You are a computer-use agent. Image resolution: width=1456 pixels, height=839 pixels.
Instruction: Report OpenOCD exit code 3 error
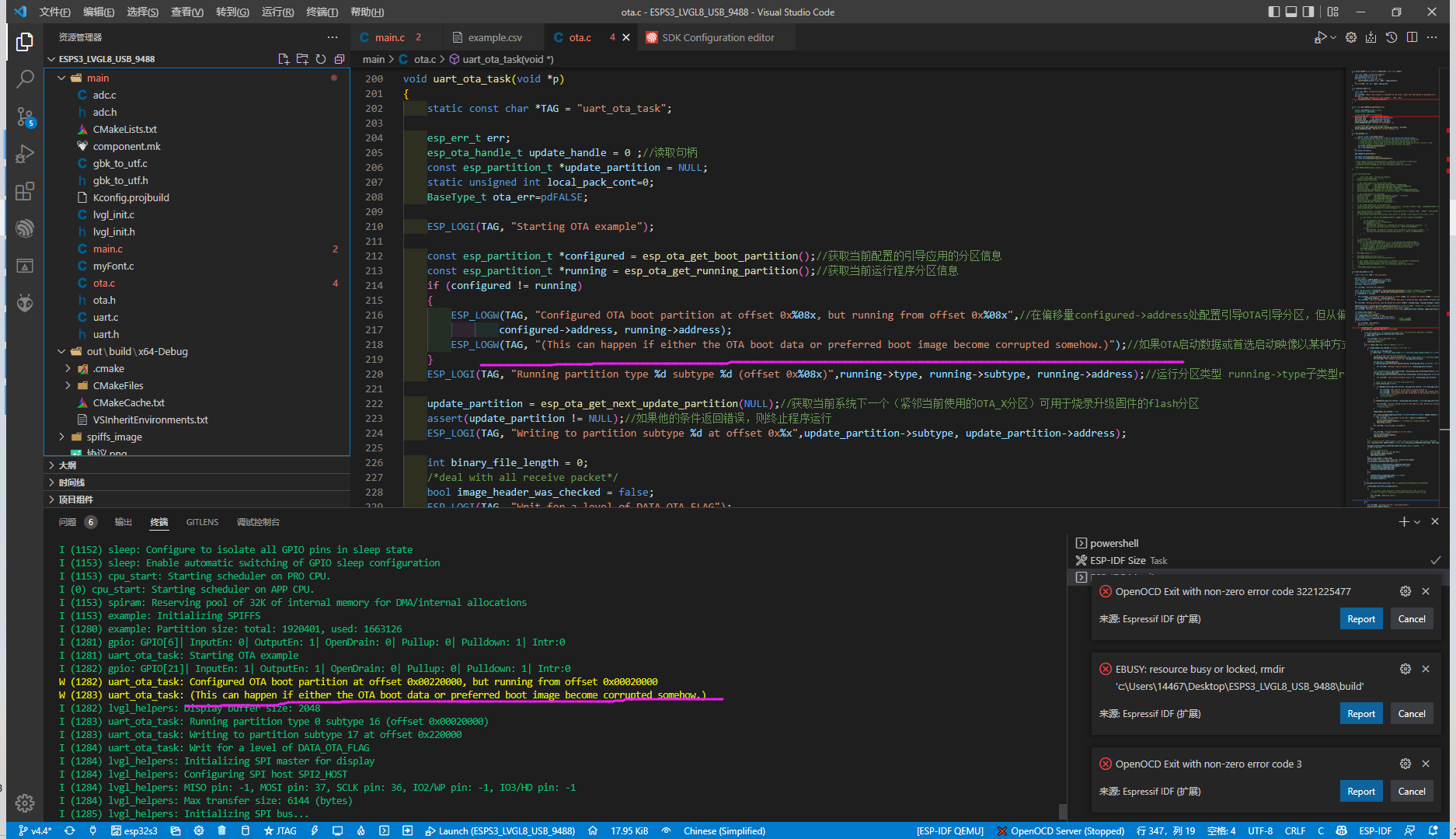[x=1361, y=792]
